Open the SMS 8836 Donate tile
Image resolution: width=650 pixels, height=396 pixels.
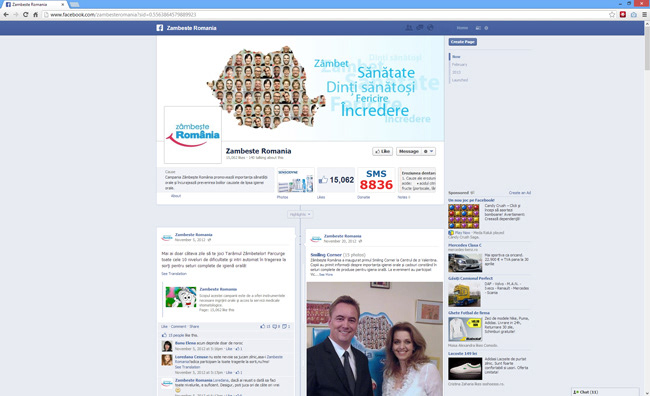coord(376,180)
